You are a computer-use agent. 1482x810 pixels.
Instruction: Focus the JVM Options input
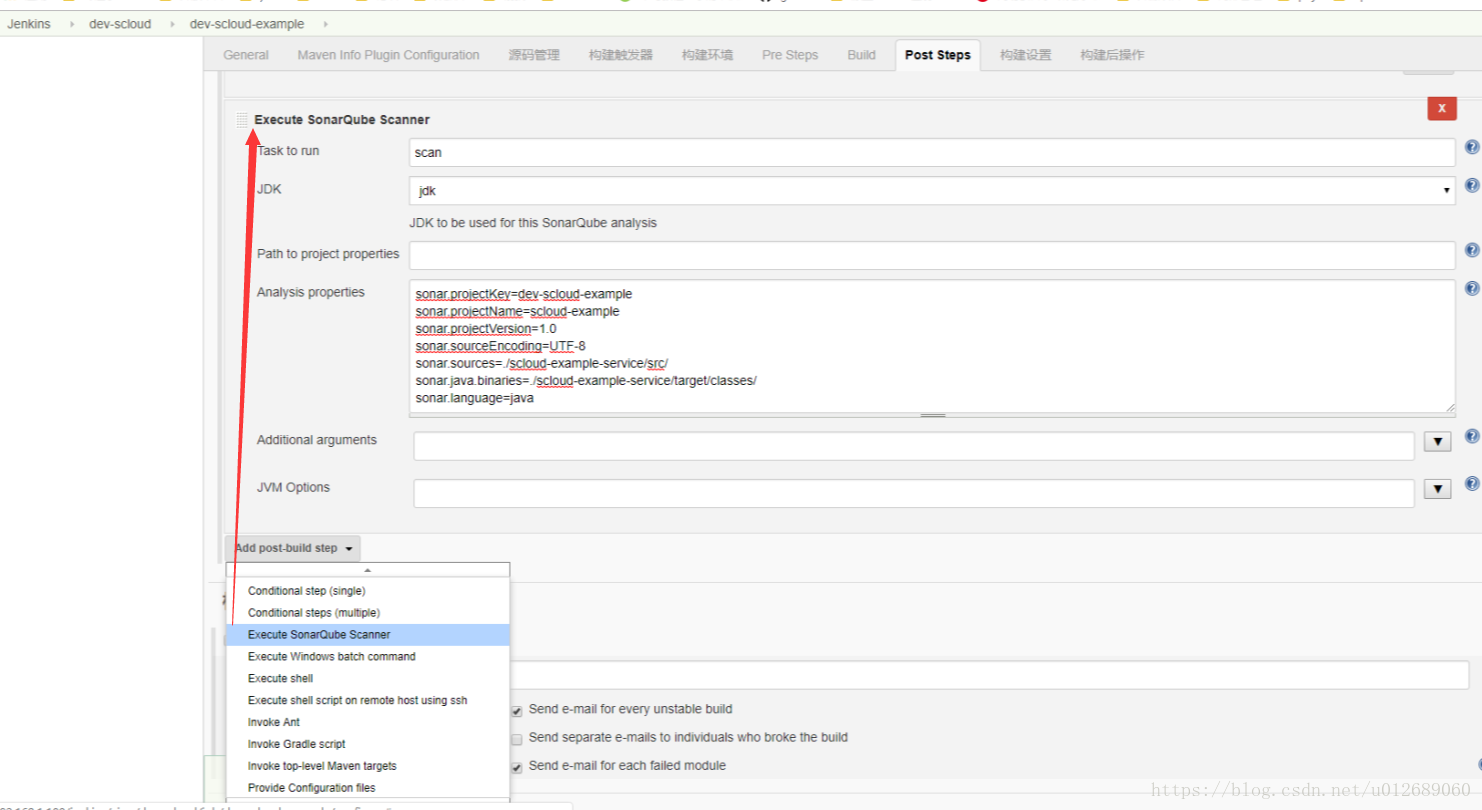(914, 494)
